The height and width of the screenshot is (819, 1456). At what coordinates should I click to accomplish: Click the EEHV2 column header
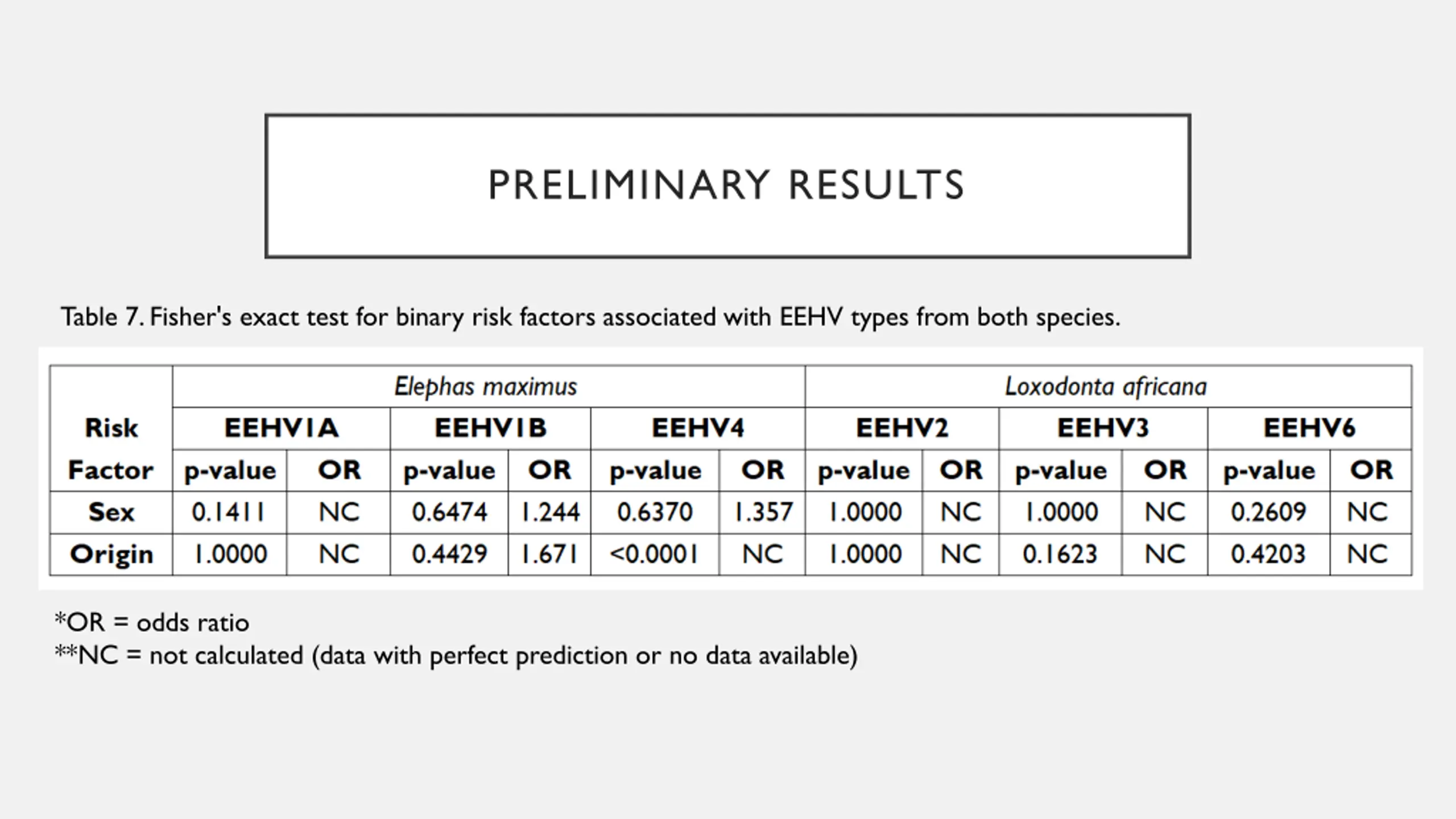[902, 428]
